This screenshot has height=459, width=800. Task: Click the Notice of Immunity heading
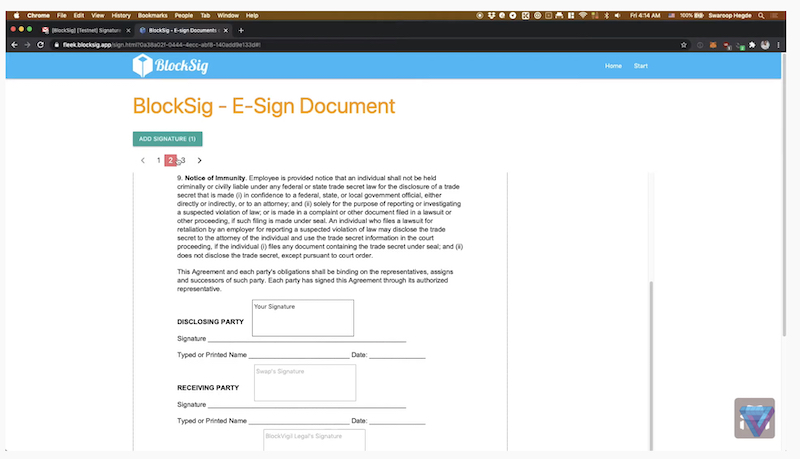tap(215, 178)
